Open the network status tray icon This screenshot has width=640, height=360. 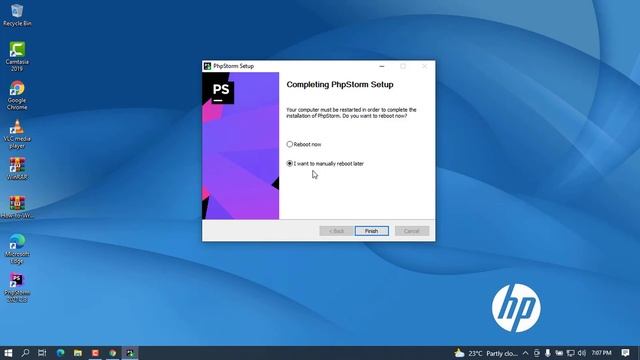click(571, 353)
